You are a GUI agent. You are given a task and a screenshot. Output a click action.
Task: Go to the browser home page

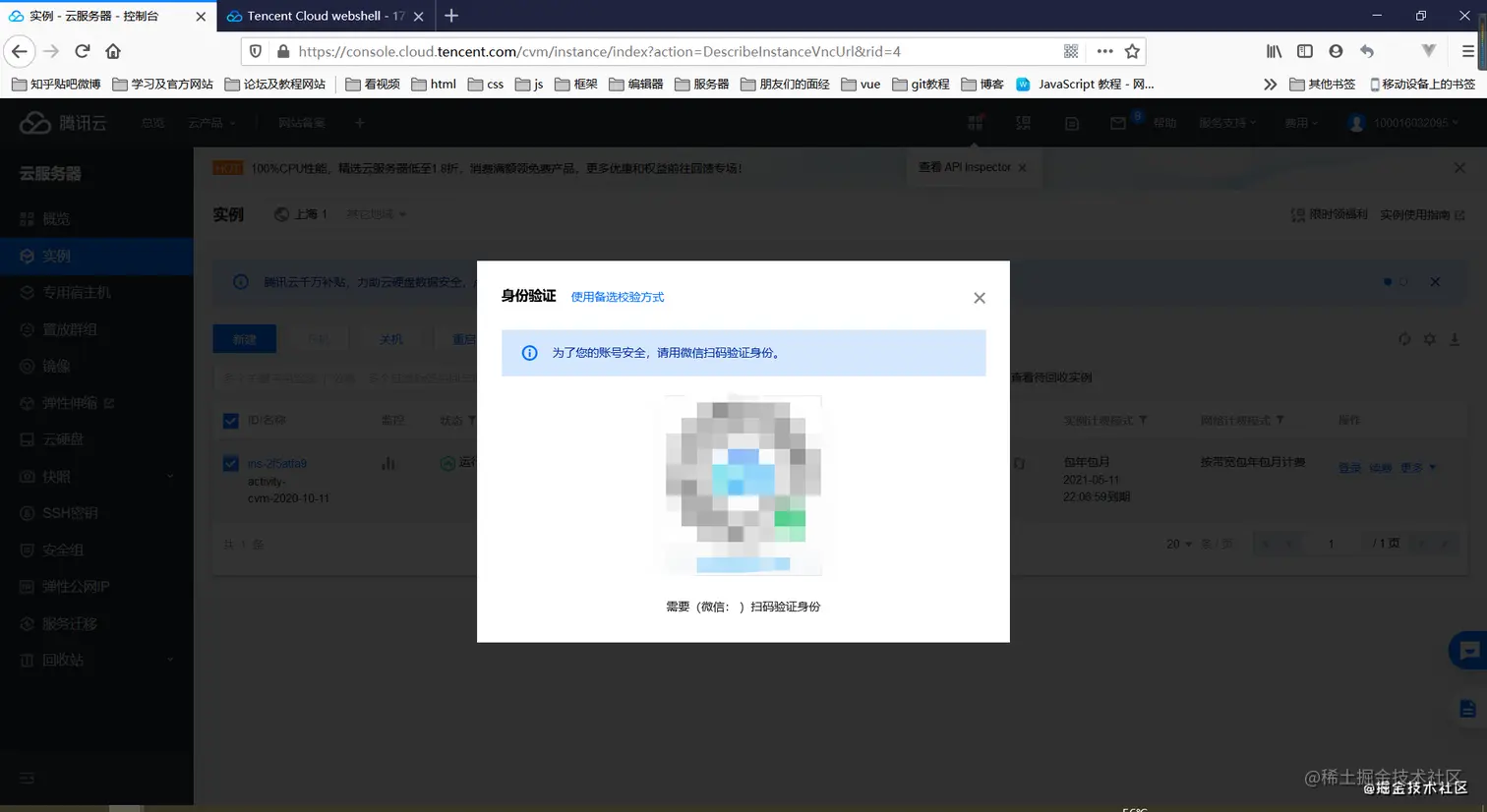pos(113,51)
